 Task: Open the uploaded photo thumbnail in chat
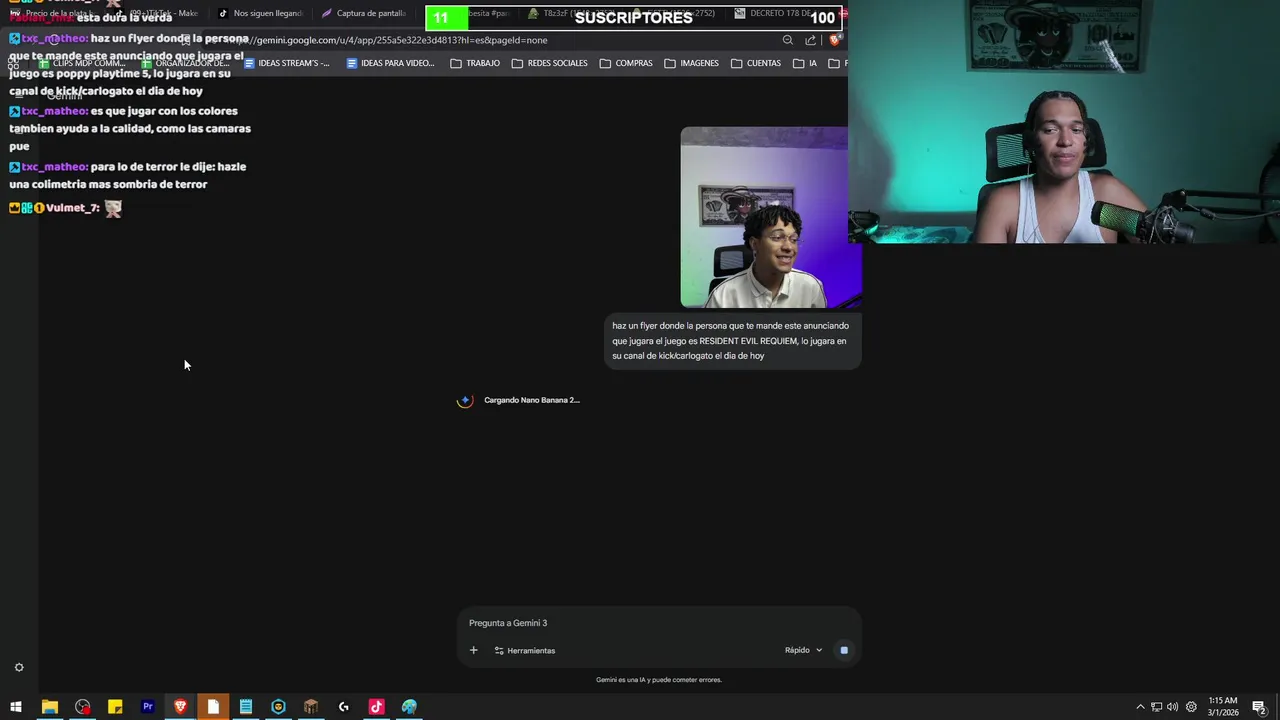pyautogui.click(x=771, y=217)
